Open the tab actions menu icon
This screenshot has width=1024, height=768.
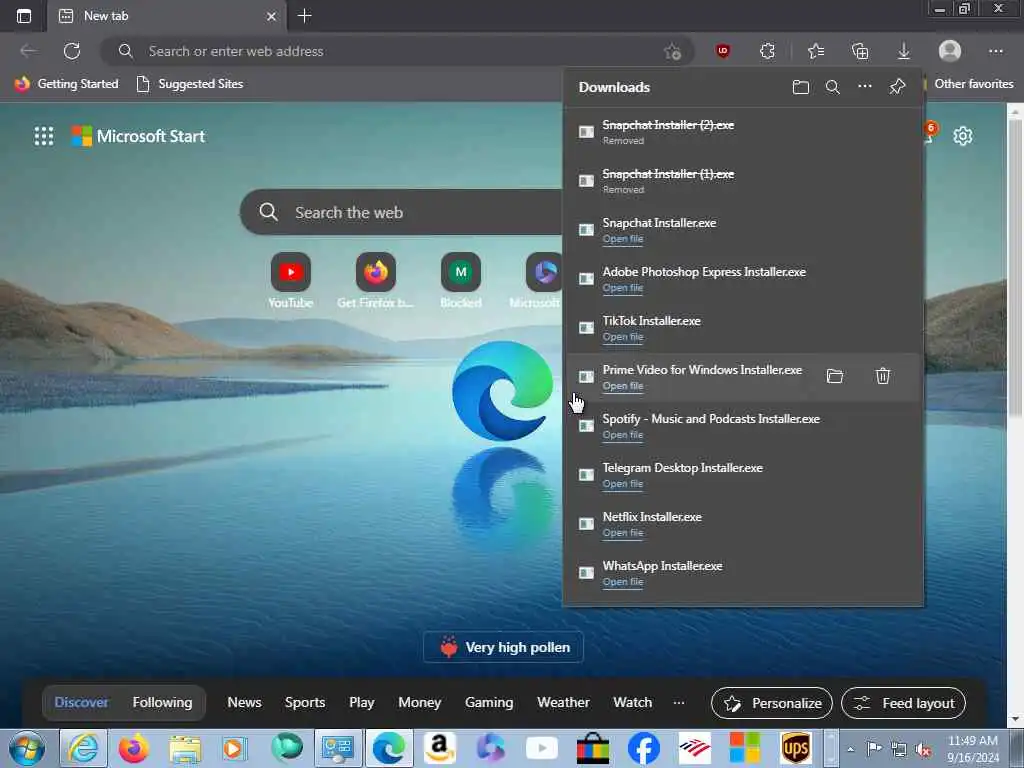(x=24, y=16)
